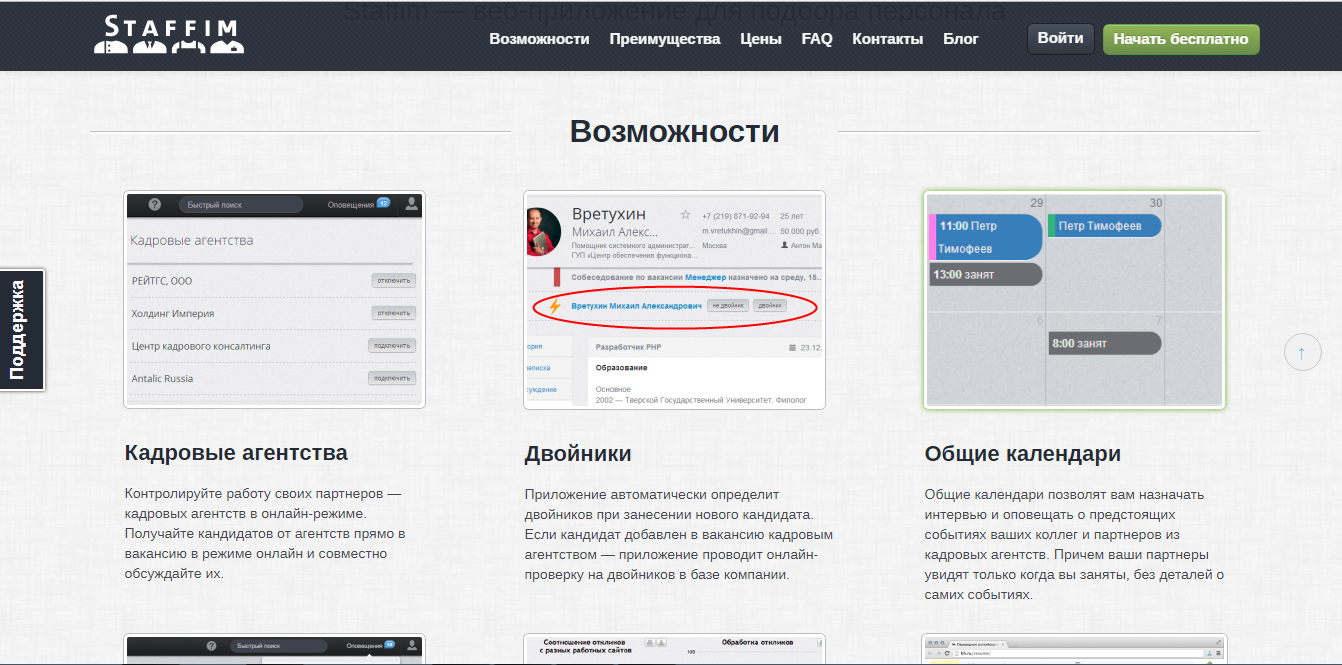The image size is (1342, 665).
Task: Star the candidate Вретухин as favorite
Action: [x=684, y=215]
